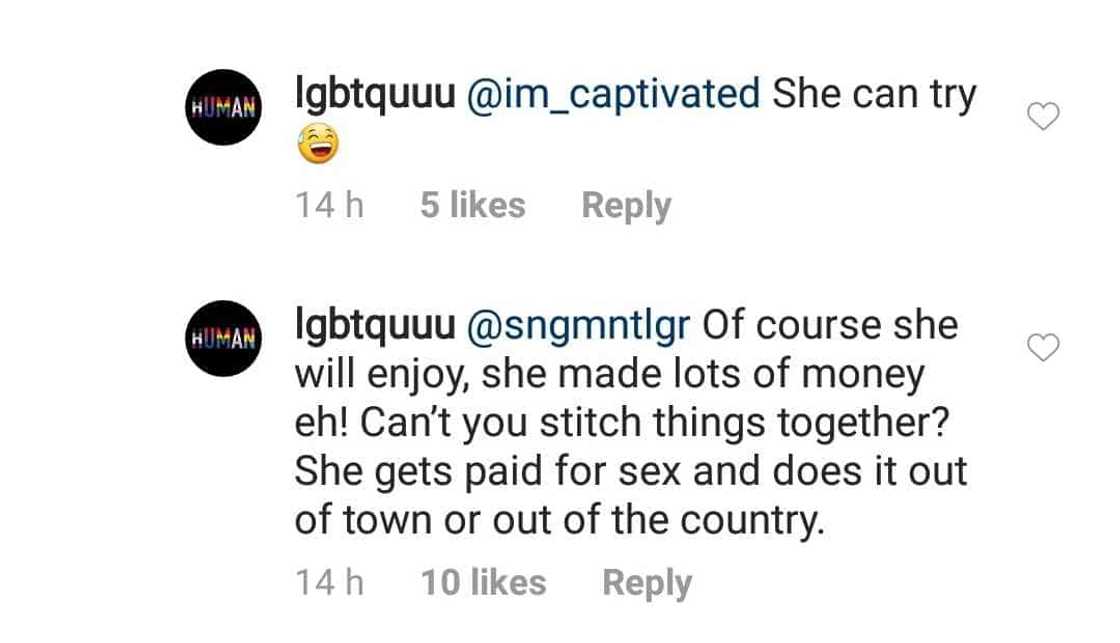Open the first lgbtquuu HUMAN profile picture
This screenshot has width=1120, height=643.
[x=224, y=107]
